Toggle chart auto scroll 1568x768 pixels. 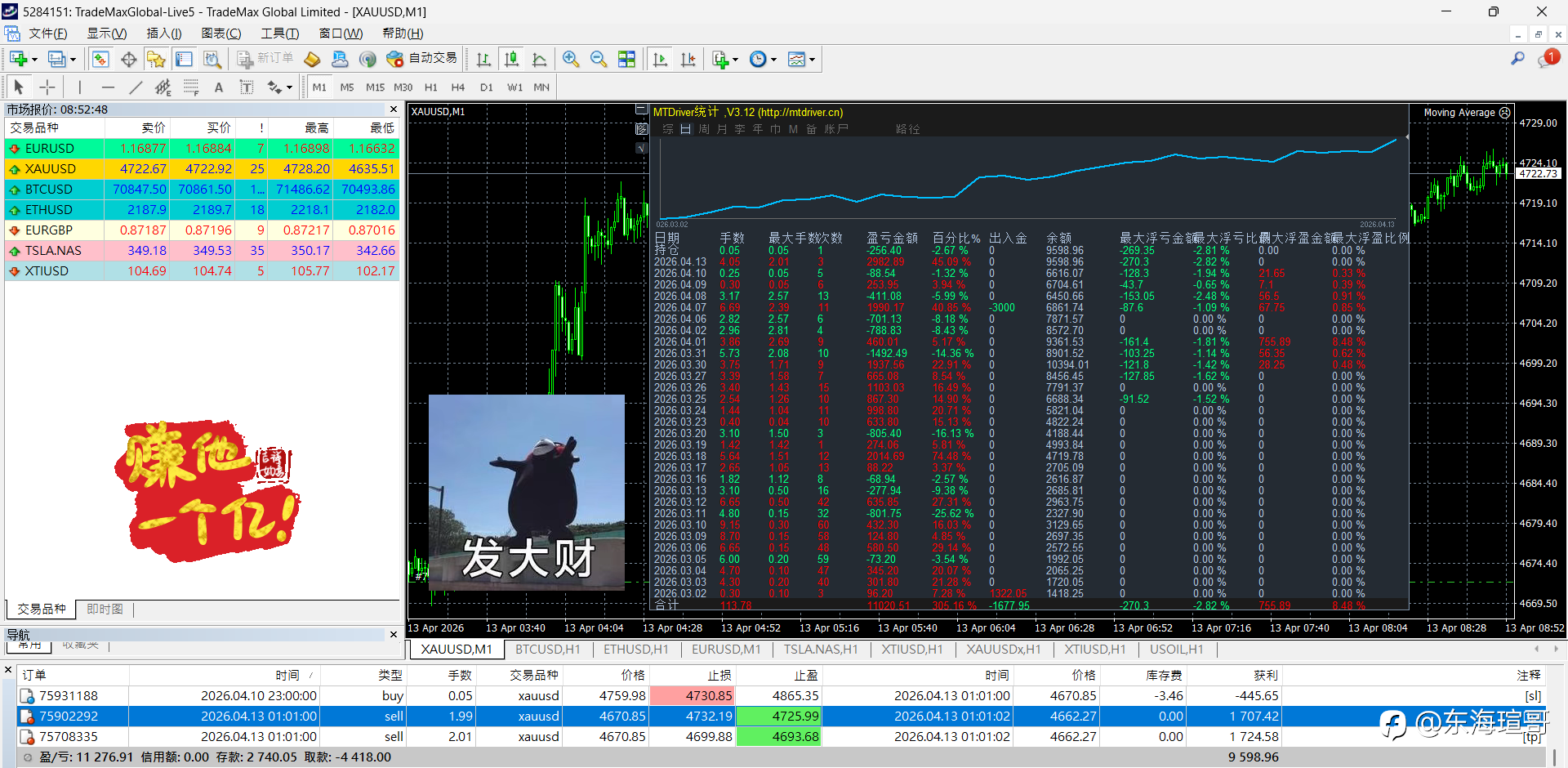click(660, 59)
